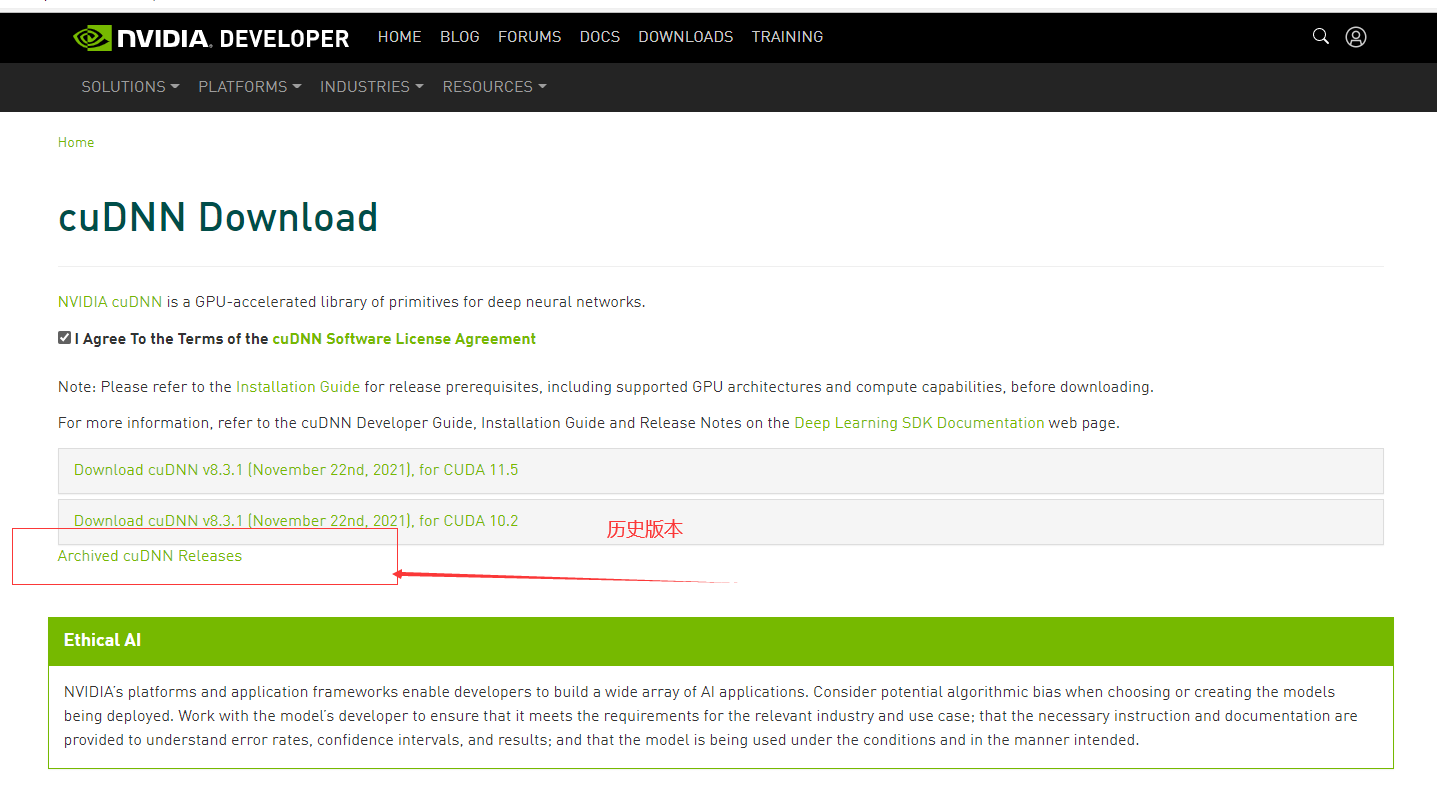Viewport: 1437px width, 799px height.
Task: Click the Ethical AI section header
Action: tap(720, 641)
